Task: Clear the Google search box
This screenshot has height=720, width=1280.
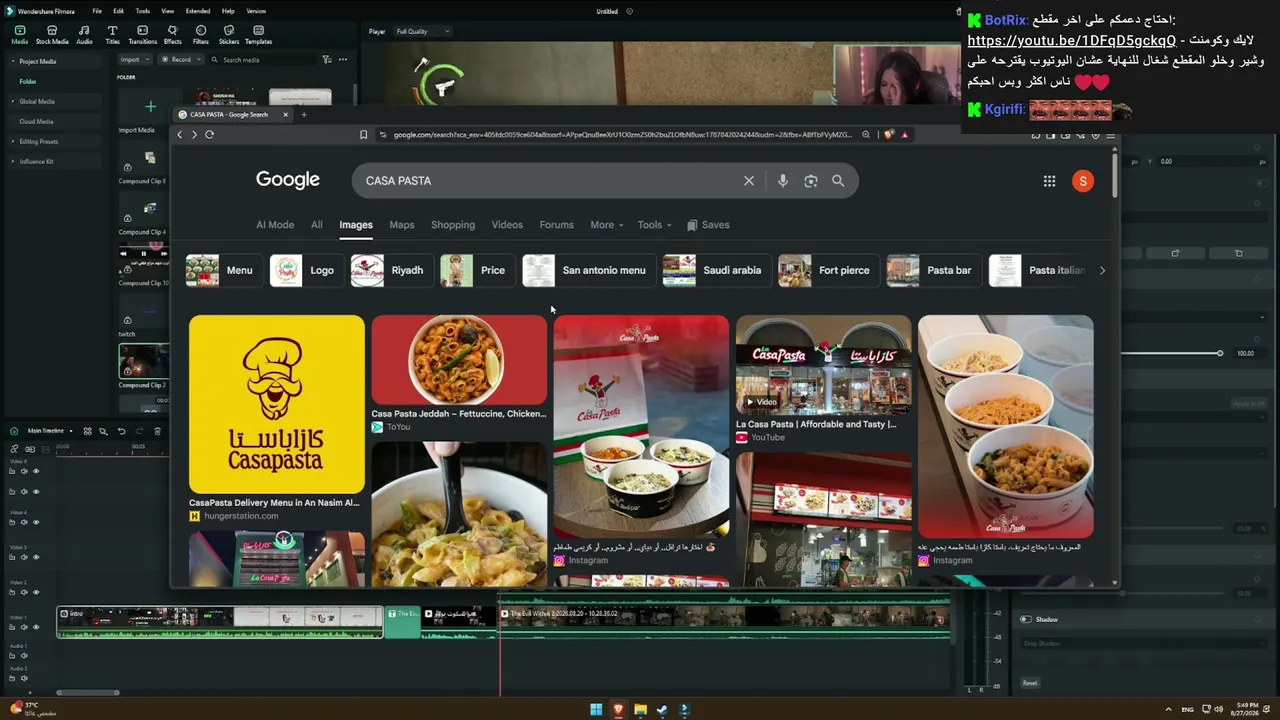Action: [x=748, y=181]
